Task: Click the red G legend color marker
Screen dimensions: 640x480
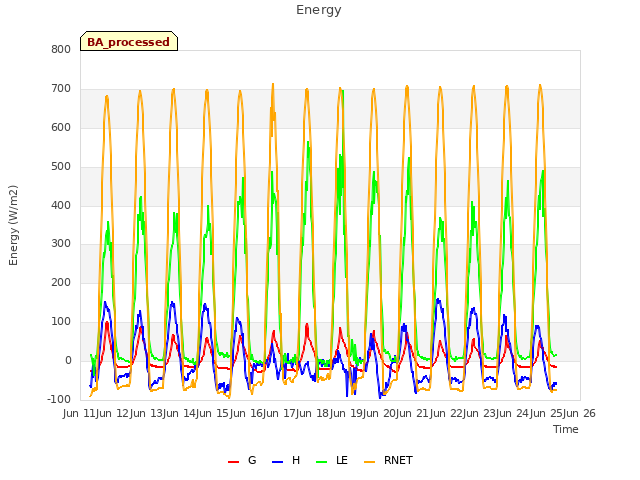Action: pyautogui.click(x=233, y=462)
